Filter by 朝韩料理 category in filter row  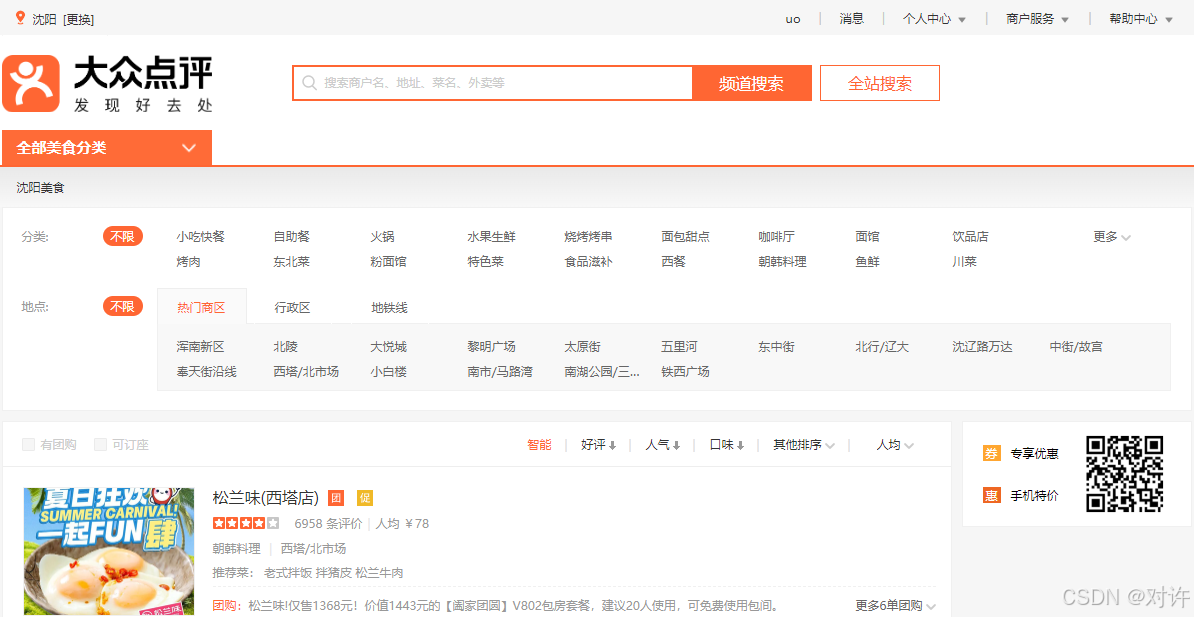[x=782, y=261]
